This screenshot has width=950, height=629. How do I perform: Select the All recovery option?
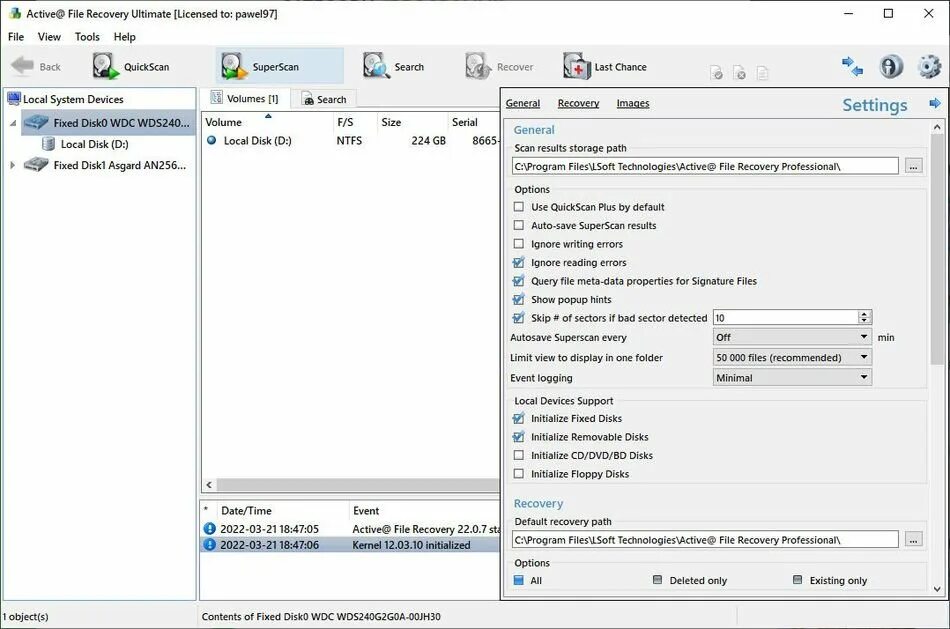coord(519,580)
